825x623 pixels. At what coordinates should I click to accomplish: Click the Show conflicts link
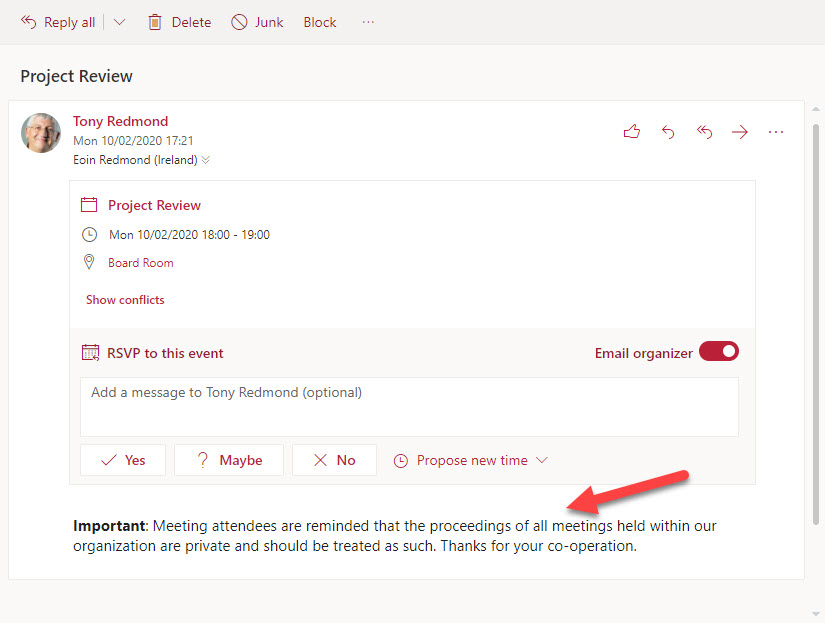click(x=125, y=300)
